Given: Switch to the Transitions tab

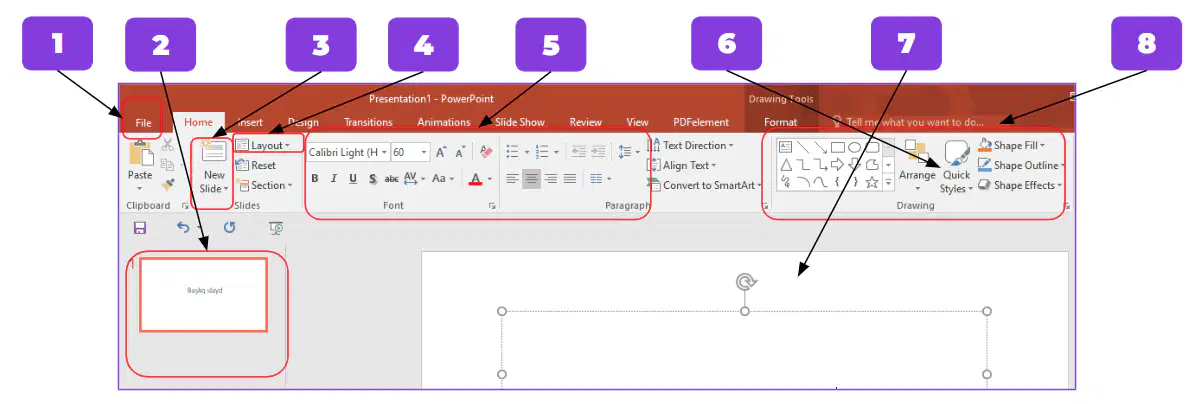Looking at the screenshot, I should click(368, 122).
